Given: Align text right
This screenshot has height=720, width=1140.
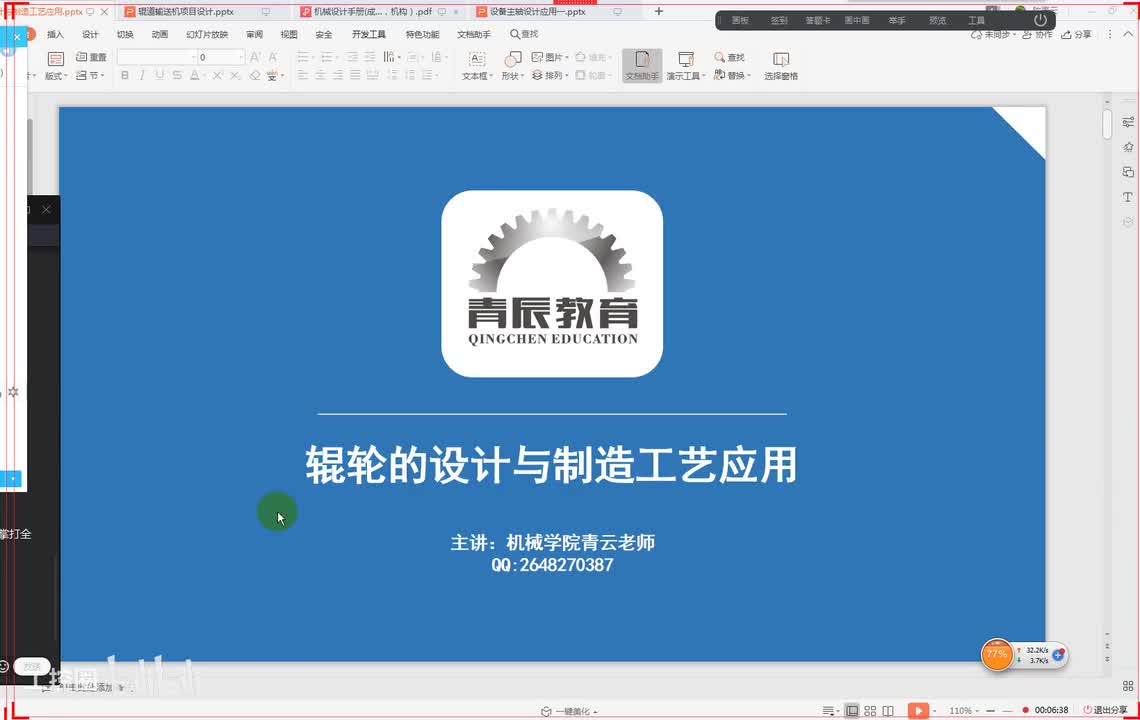Looking at the screenshot, I should click(338, 75).
